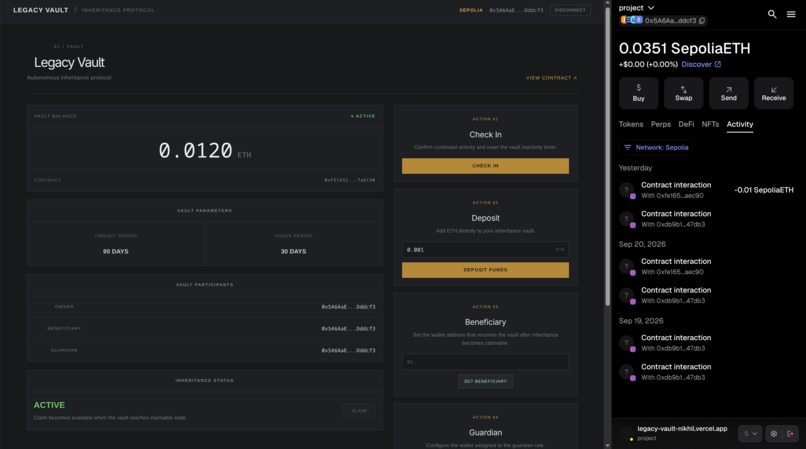Click the SEPOLIA network label in header
This screenshot has width=806, height=449.
471,10
